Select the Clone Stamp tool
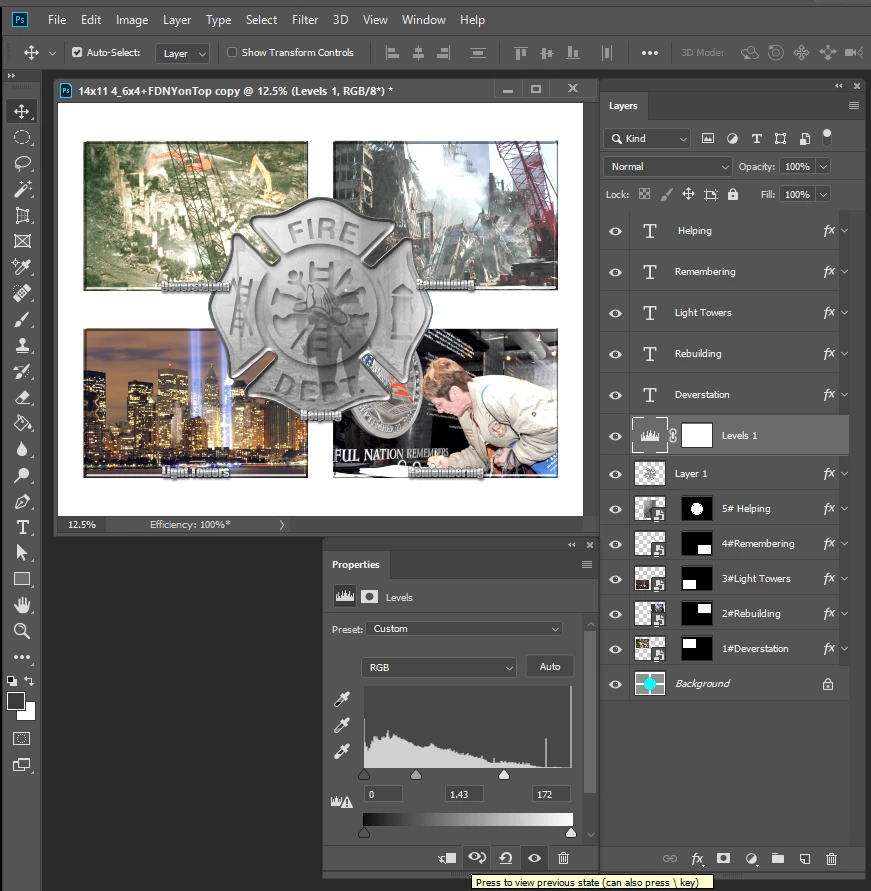 (22, 345)
